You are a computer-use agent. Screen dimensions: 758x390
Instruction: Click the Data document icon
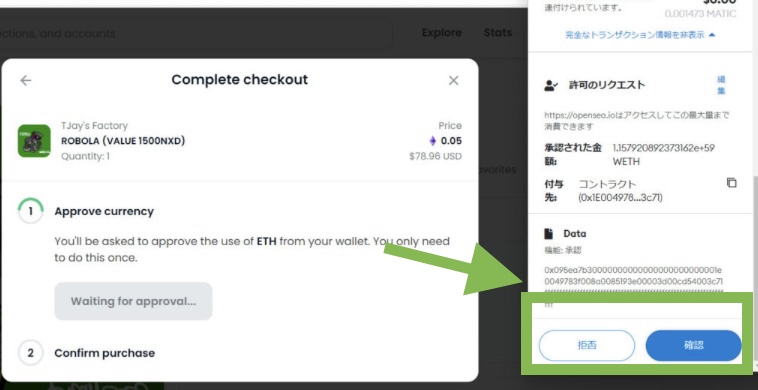point(549,234)
